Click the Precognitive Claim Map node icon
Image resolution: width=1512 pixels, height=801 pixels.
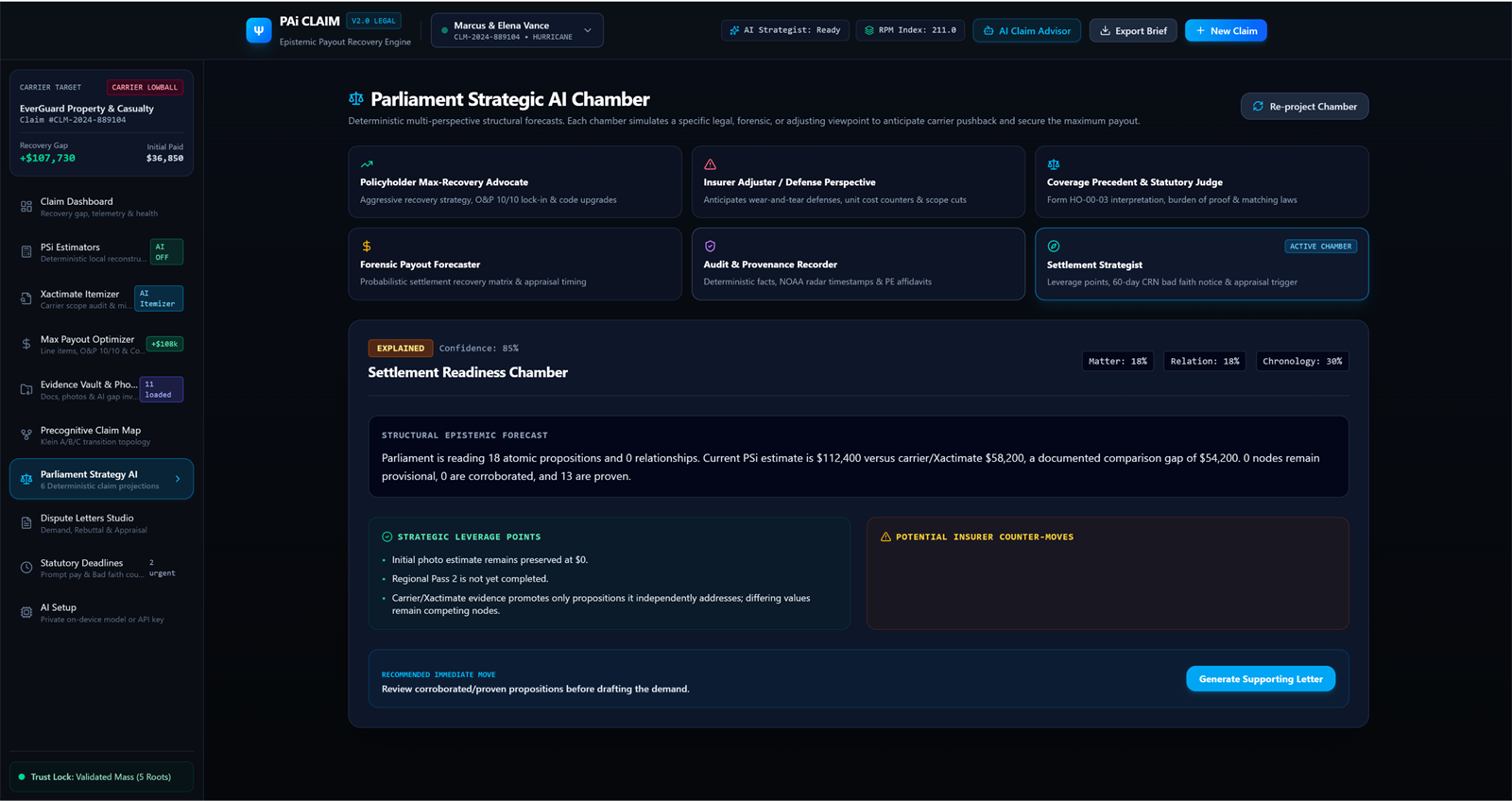click(26, 435)
